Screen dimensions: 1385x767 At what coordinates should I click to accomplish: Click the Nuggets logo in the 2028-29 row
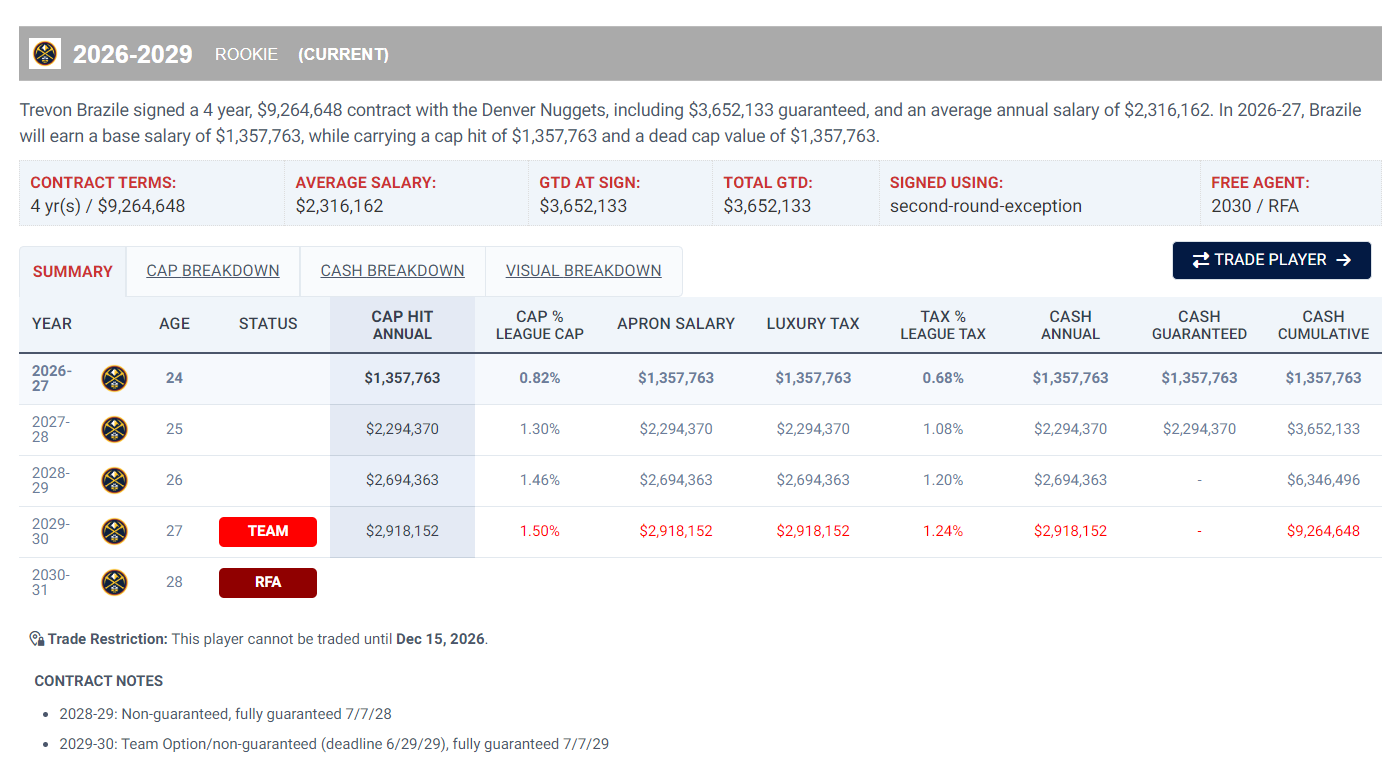coord(114,480)
